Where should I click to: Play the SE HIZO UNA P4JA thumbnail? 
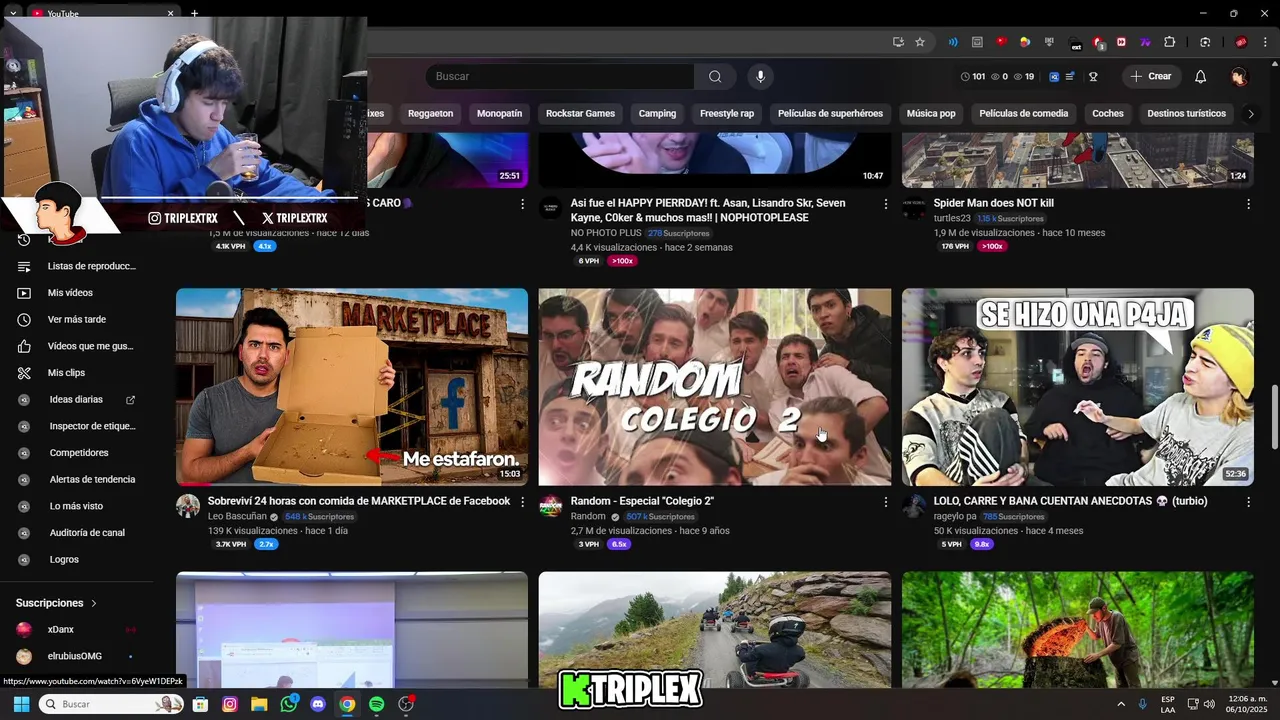pos(1078,387)
